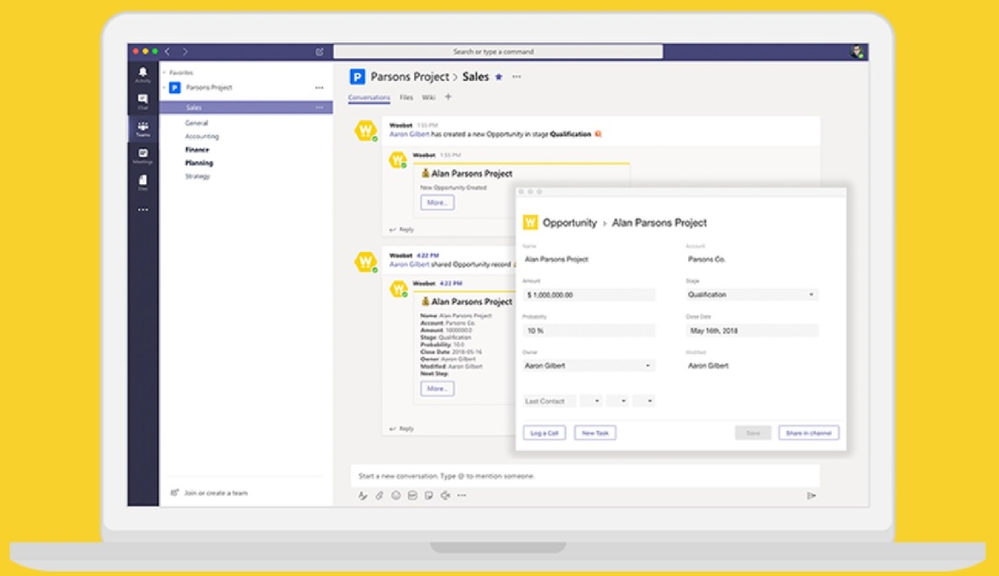This screenshot has height=576, width=999.
Task: Click More button in second Woobot card
Action: (437, 389)
